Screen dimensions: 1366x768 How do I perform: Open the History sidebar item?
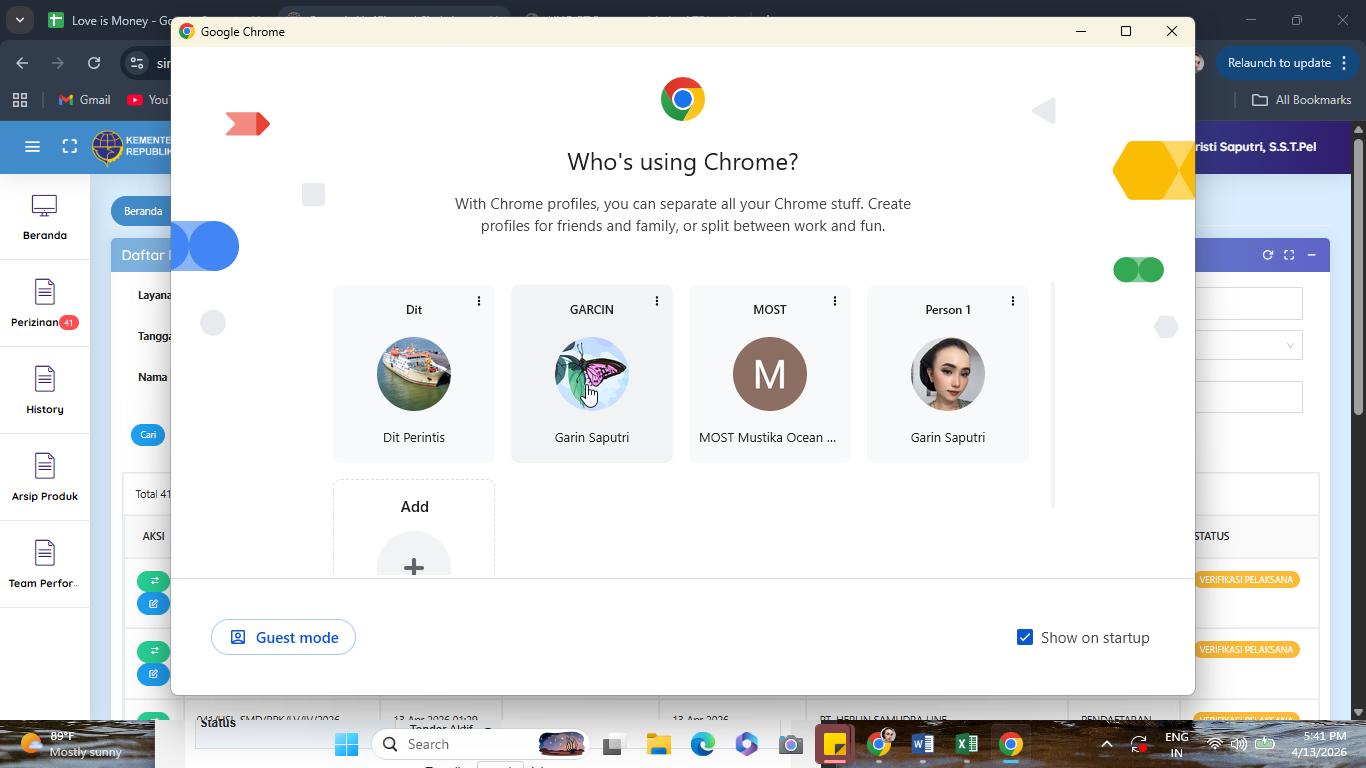44,391
